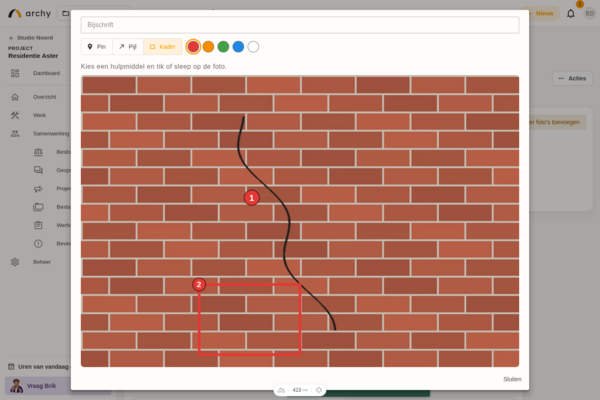The image size is (600, 400).
Task: Select the Kader frame tool
Action: pos(163,47)
